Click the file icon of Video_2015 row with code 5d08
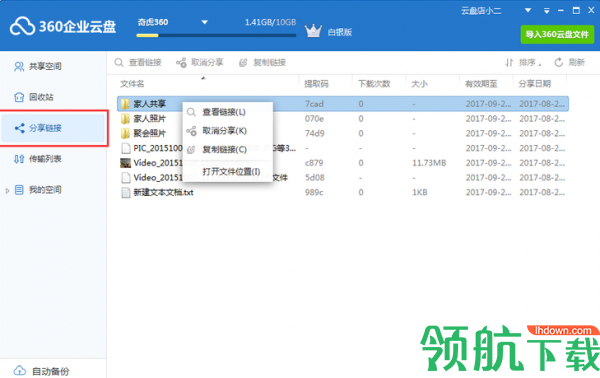This screenshot has width=600, height=378. (125, 178)
